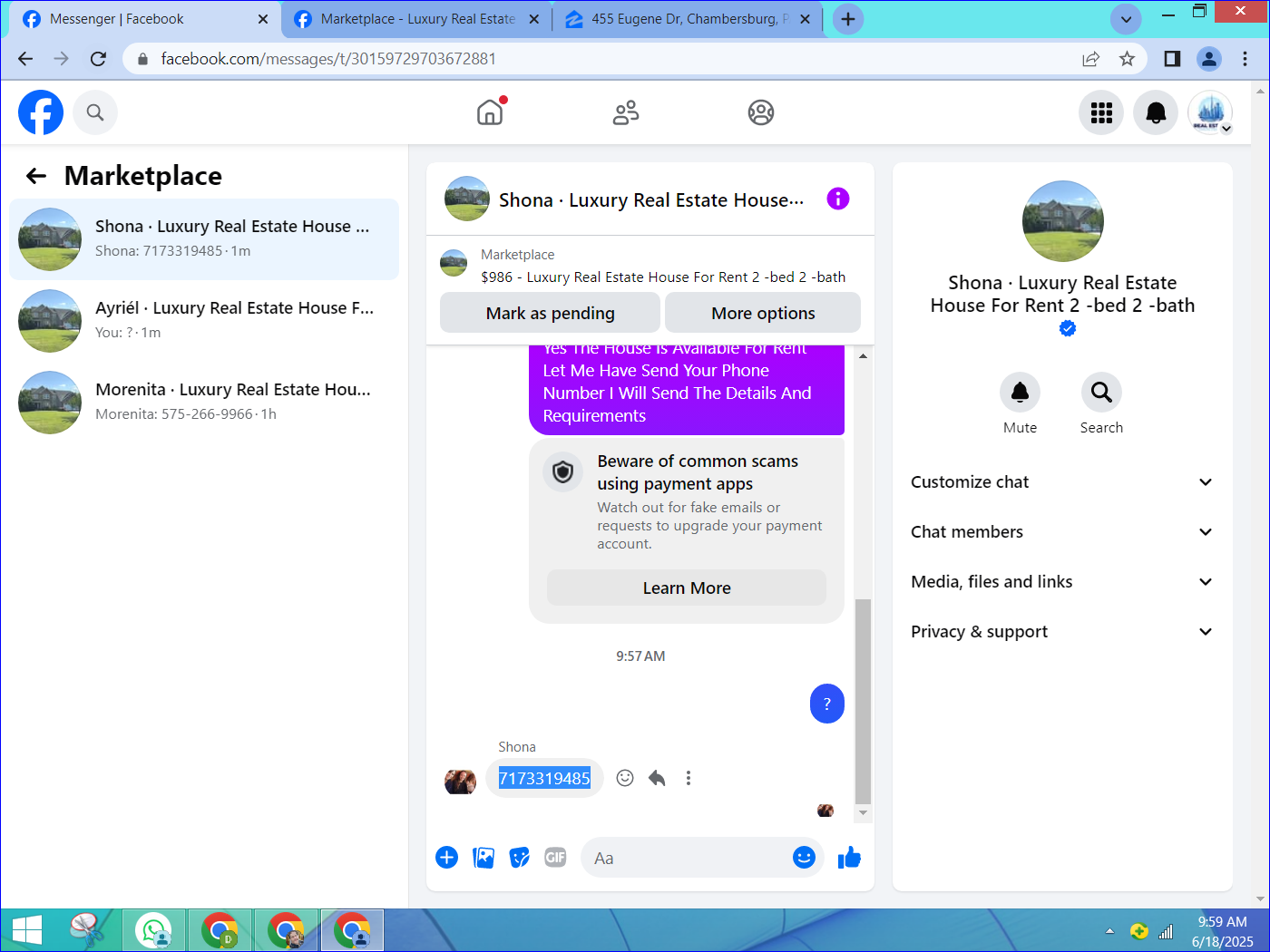The height and width of the screenshot is (952, 1270).
Task: Switch to 455 Eugene Dr, Chambersburg tab
Action: click(x=688, y=19)
